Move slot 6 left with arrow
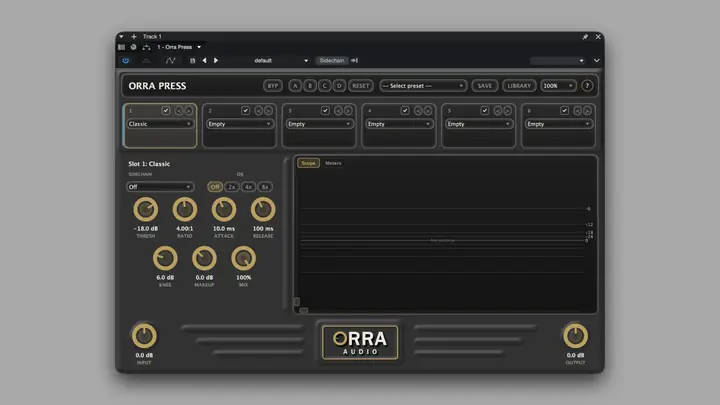The width and height of the screenshot is (720, 405). click(578, 111)
